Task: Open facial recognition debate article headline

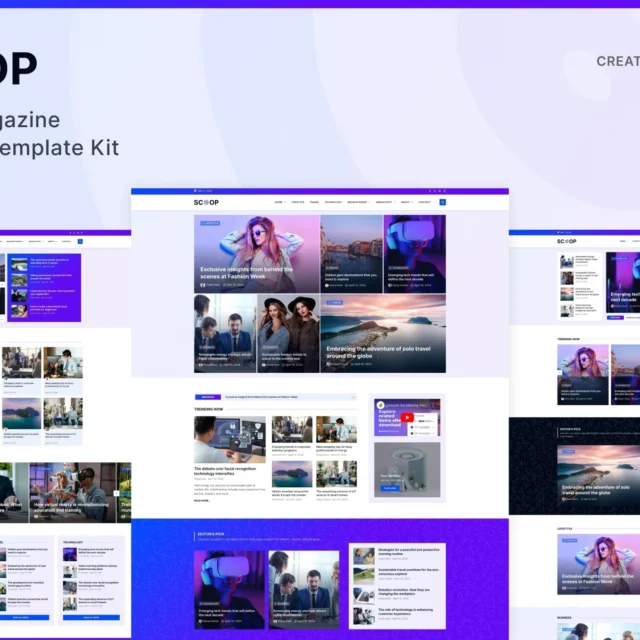Action: pos(225,471)
